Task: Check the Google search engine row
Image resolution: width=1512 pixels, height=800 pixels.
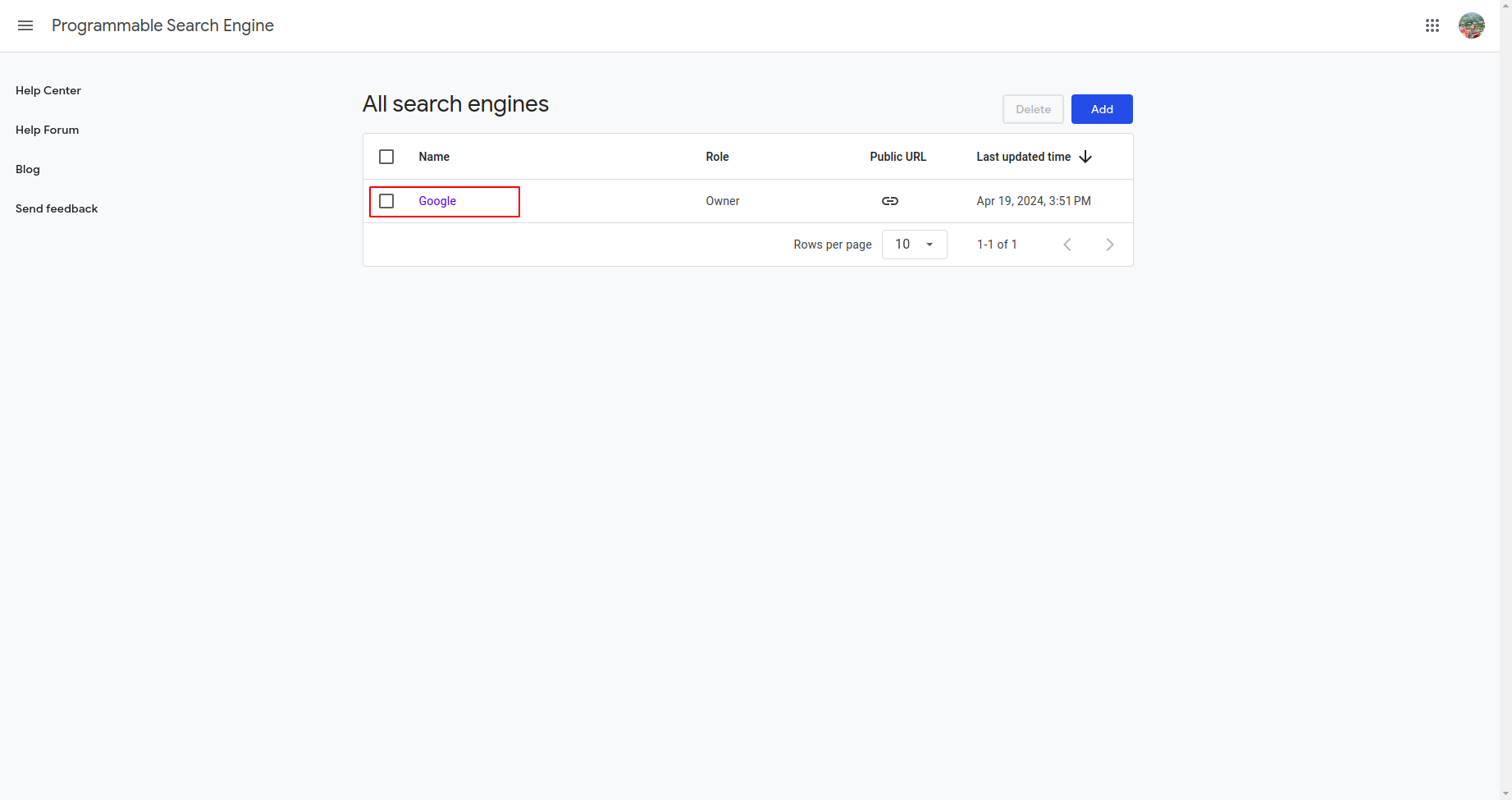Action: click(386, 201)
